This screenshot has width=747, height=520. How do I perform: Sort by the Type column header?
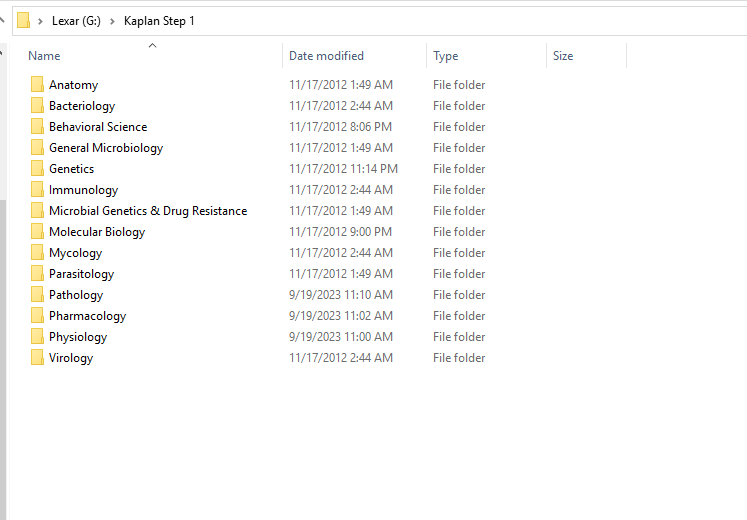(x=445, y=56)
